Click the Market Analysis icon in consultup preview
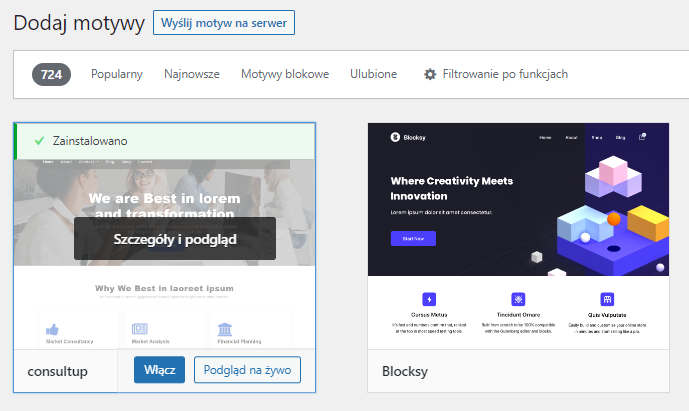Screen dimensions: 689x411 tap(139, 329)
